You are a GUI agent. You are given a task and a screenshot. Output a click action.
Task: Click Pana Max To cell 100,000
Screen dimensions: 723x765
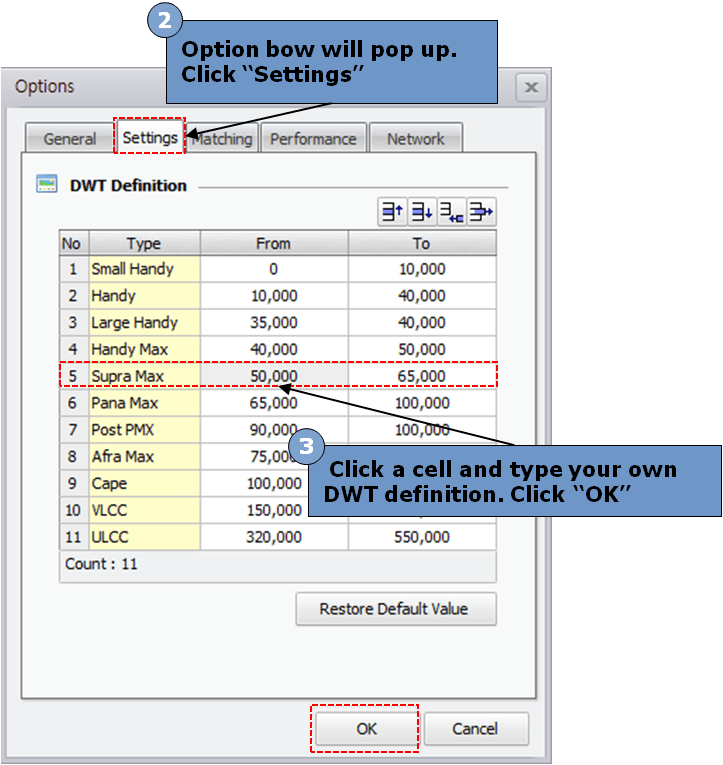tap(422, 403)
